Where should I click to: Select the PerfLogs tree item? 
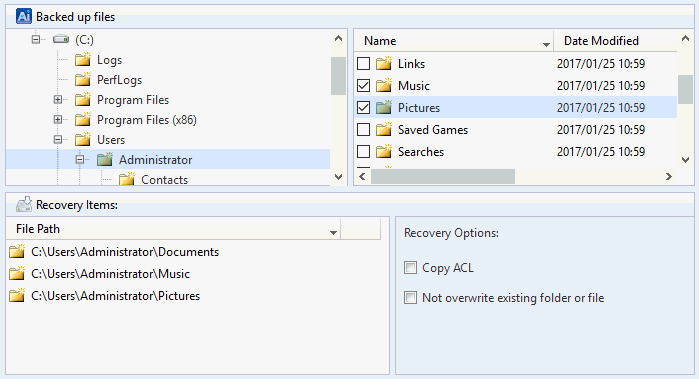tap(119, 80)
